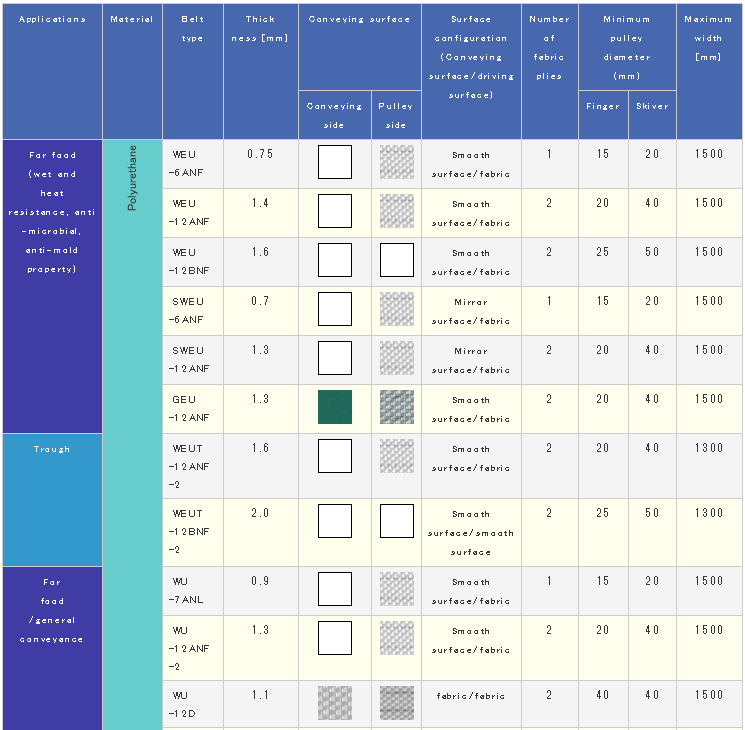Click the WEUT-12ANF-2 belt type name
The height and width of the screenshot is (730, 745).
tap(193, 466)
